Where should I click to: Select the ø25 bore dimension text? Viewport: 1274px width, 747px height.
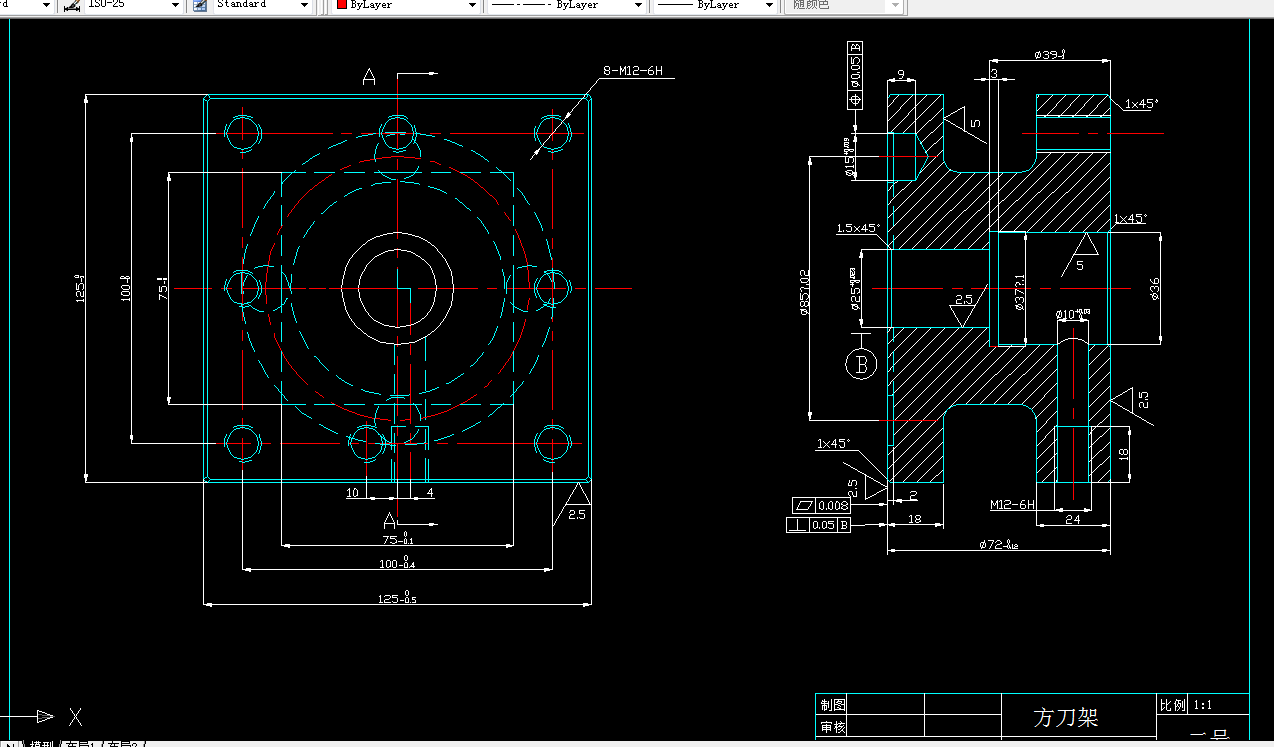click(x=855, y=290)
